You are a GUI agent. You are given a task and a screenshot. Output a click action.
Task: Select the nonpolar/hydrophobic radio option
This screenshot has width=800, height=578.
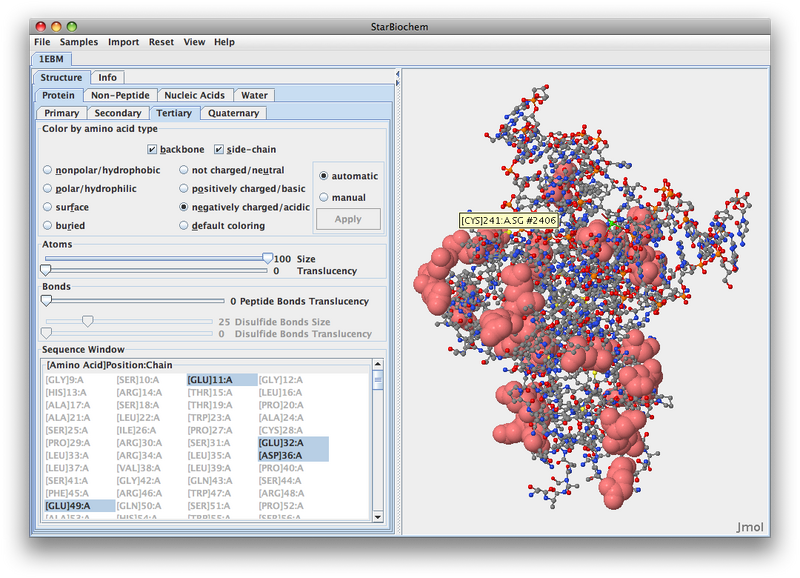coord(47,170)
